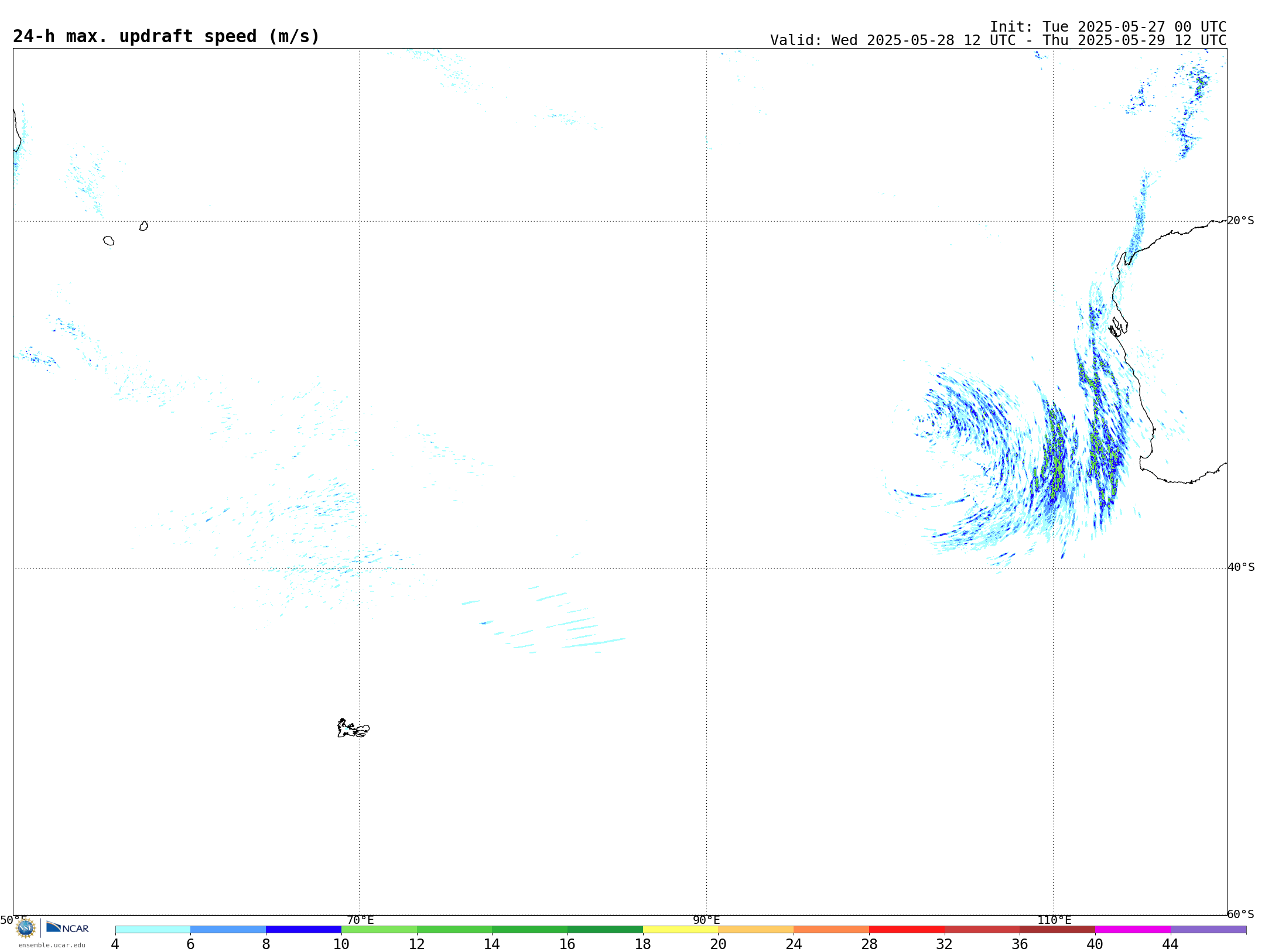Select the Kerguelen Islands outline on map
This screenshot has width=1265, height=952.
point(353,728)
